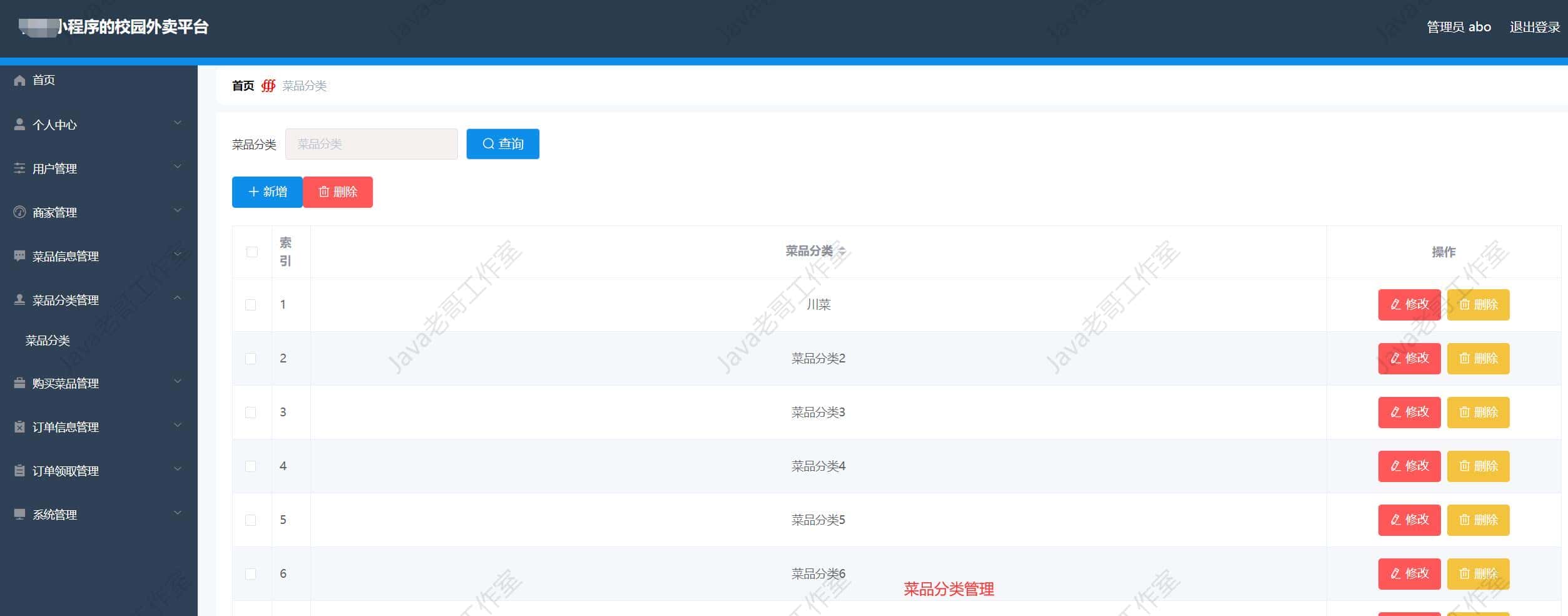Click the home icon beside 首页 in sidebar

coord(19,80)
